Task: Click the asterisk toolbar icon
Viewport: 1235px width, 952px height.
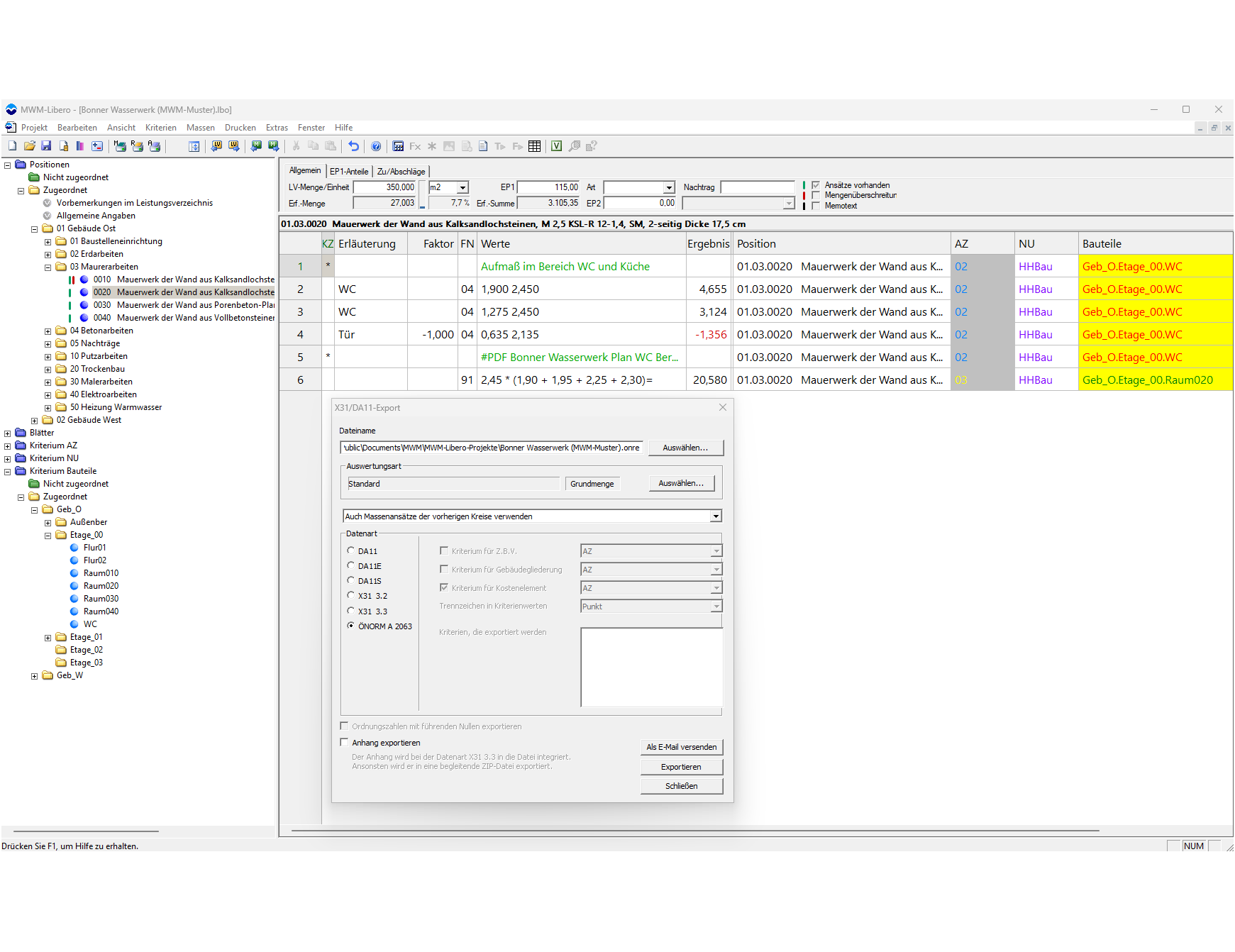Action: (432, 146)
